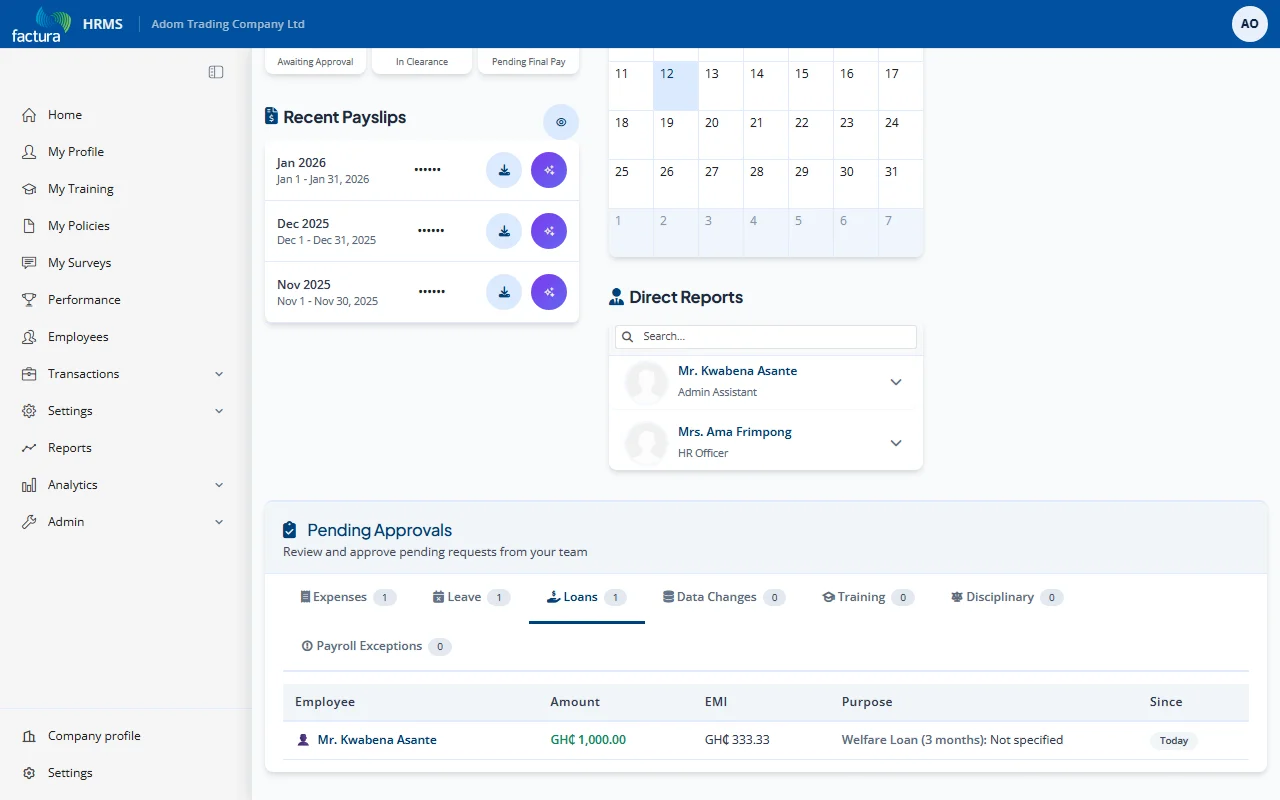Expand Mr. Kwabena Asante's report details

click(x=896, y=382)
